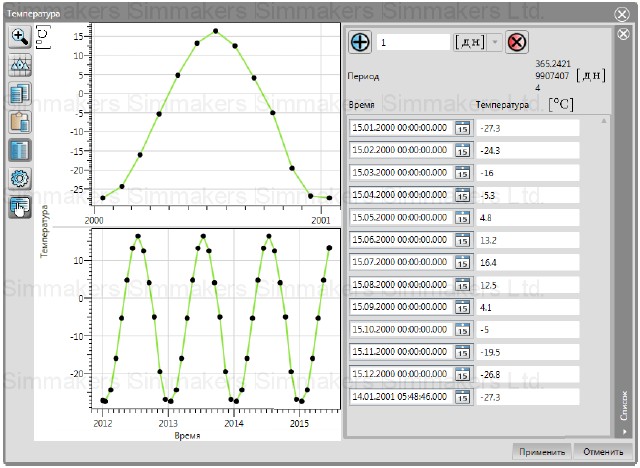The image size is (640, 468).
Task: Open calendar for 15.08.2000 row
Action: 462,285
